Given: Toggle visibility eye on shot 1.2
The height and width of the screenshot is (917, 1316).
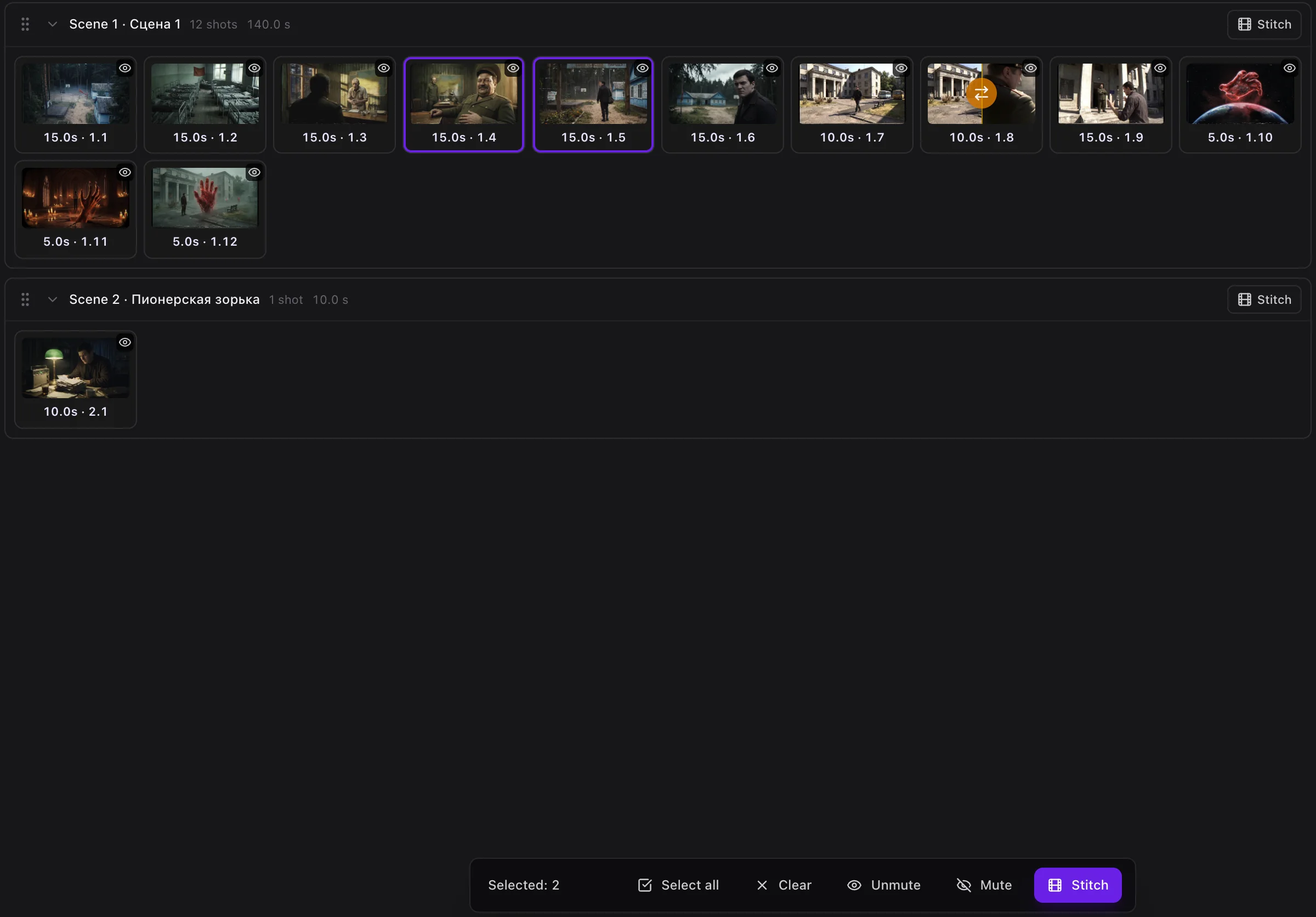Looking at the screenshot, I should [254, 68].
